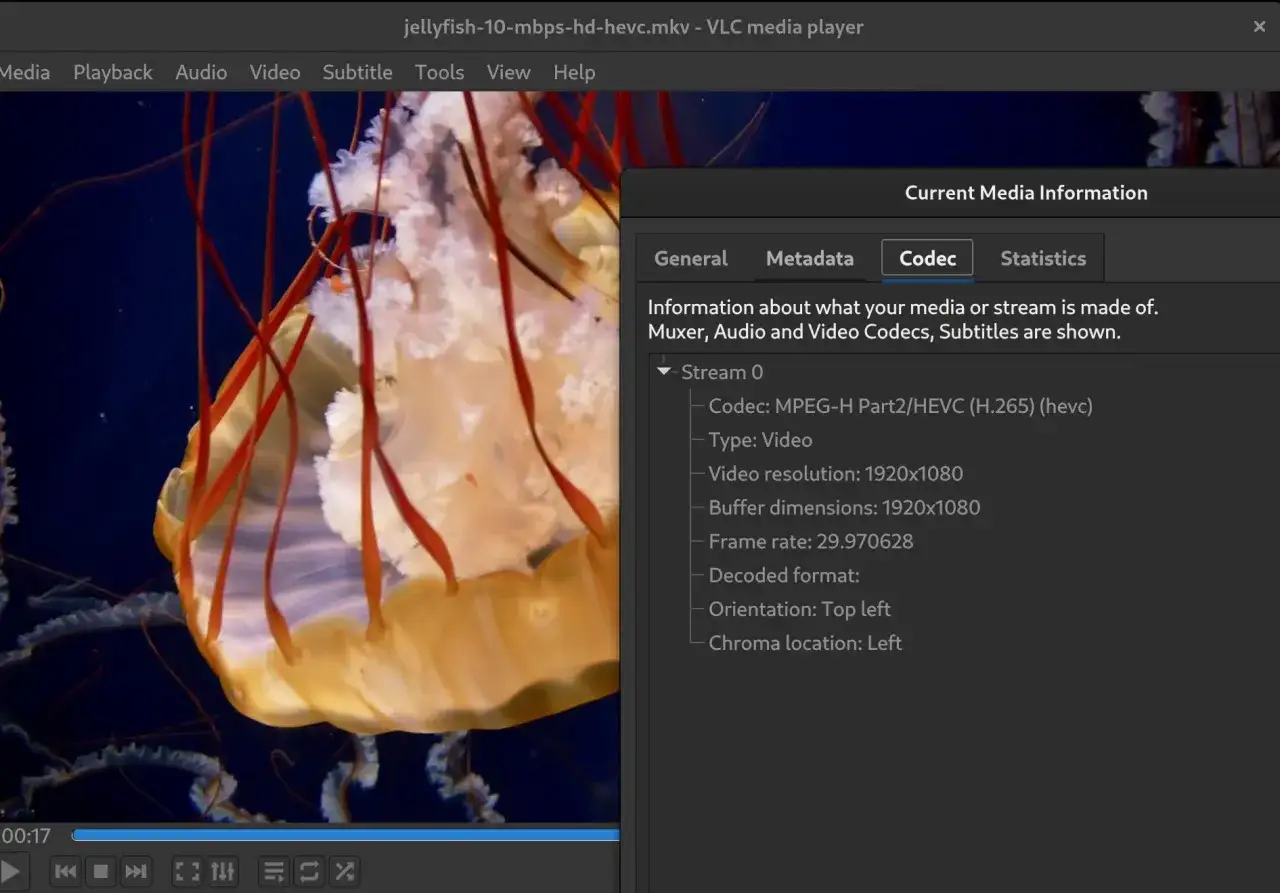Open the Audio menu
1280x893 pixels.
[201, 72]
